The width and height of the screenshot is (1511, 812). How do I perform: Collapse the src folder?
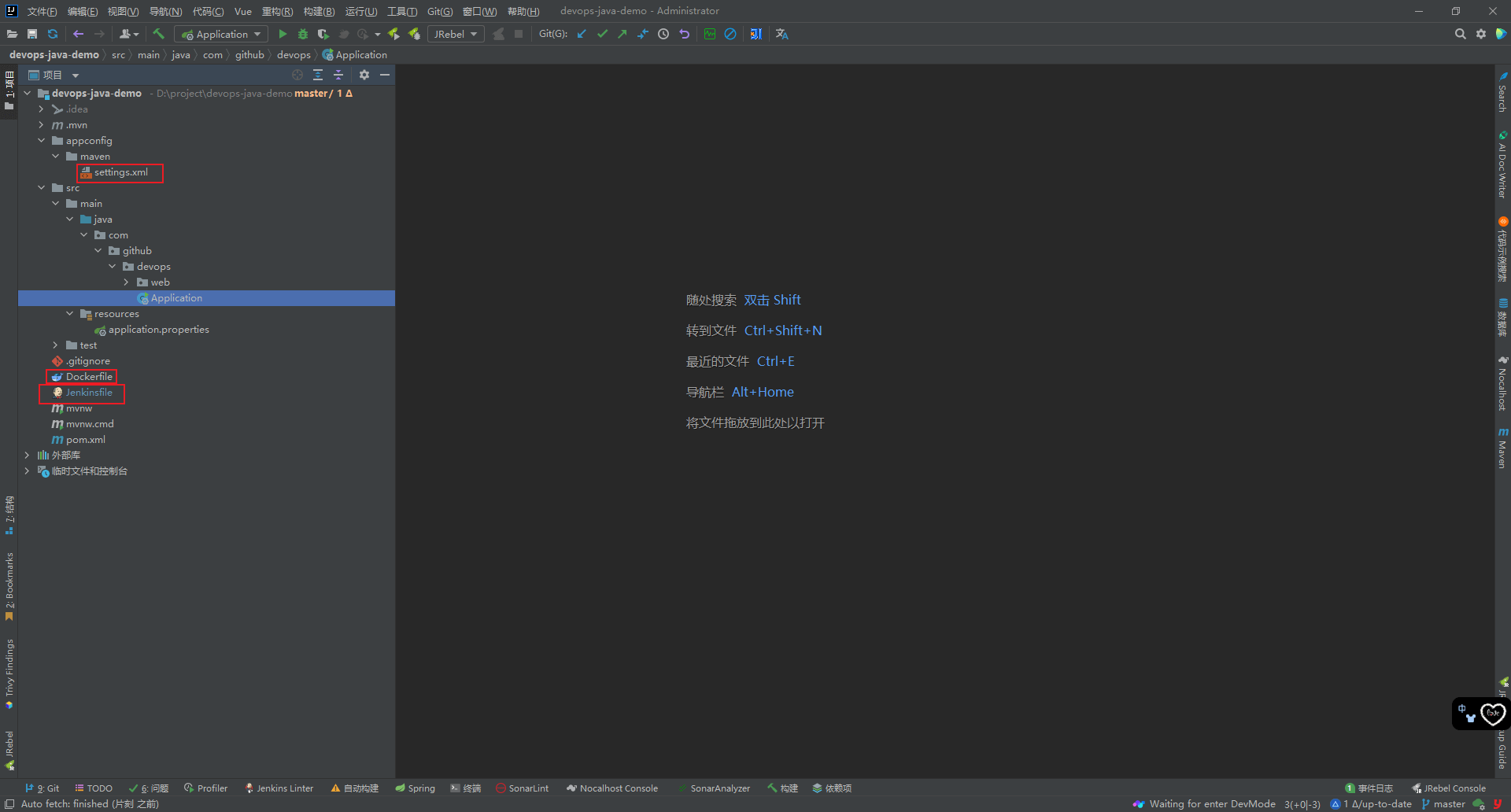click(x=41, y=188)
